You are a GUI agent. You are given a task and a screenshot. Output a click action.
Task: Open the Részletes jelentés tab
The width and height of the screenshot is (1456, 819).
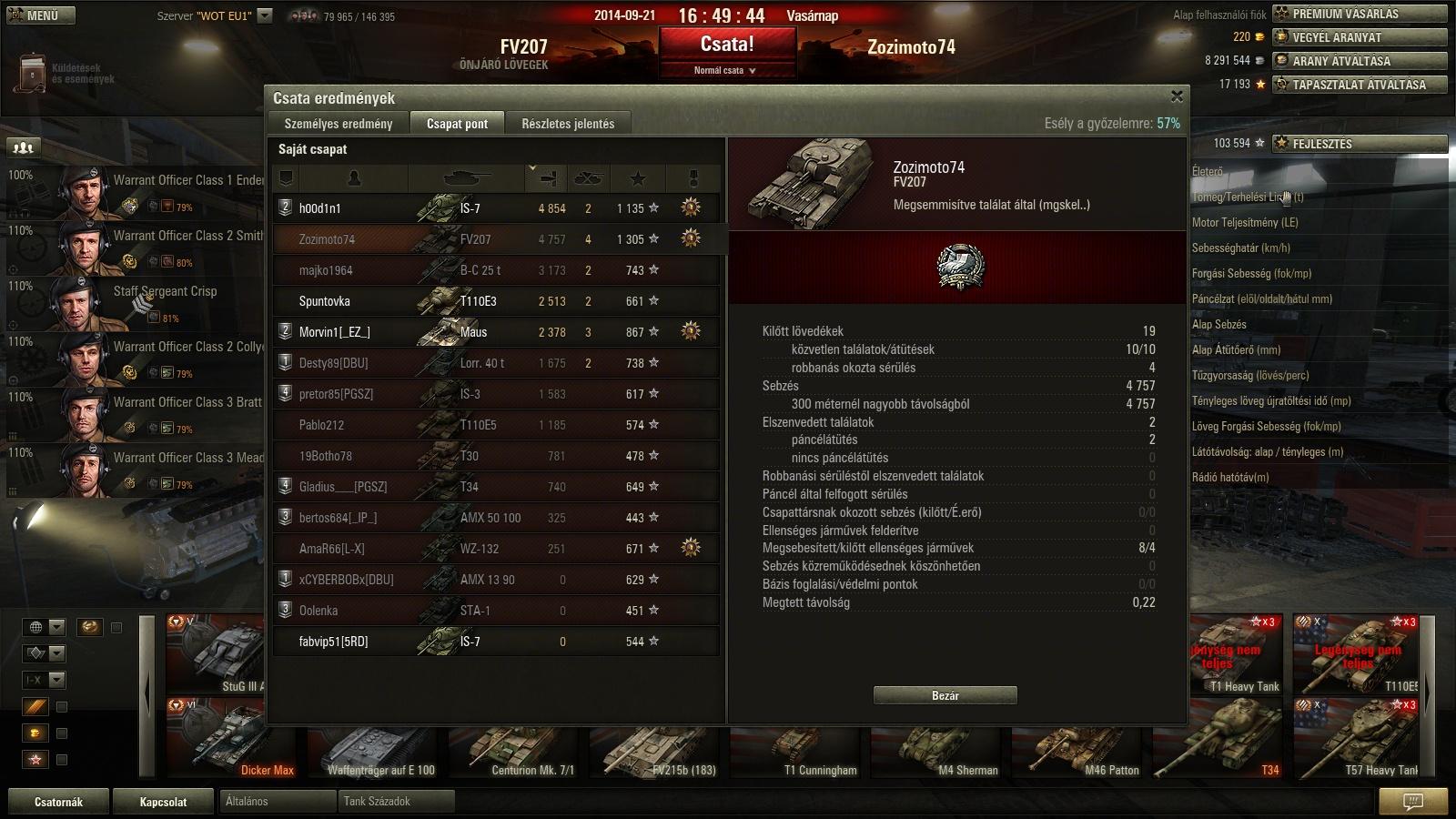pos(568,124)
